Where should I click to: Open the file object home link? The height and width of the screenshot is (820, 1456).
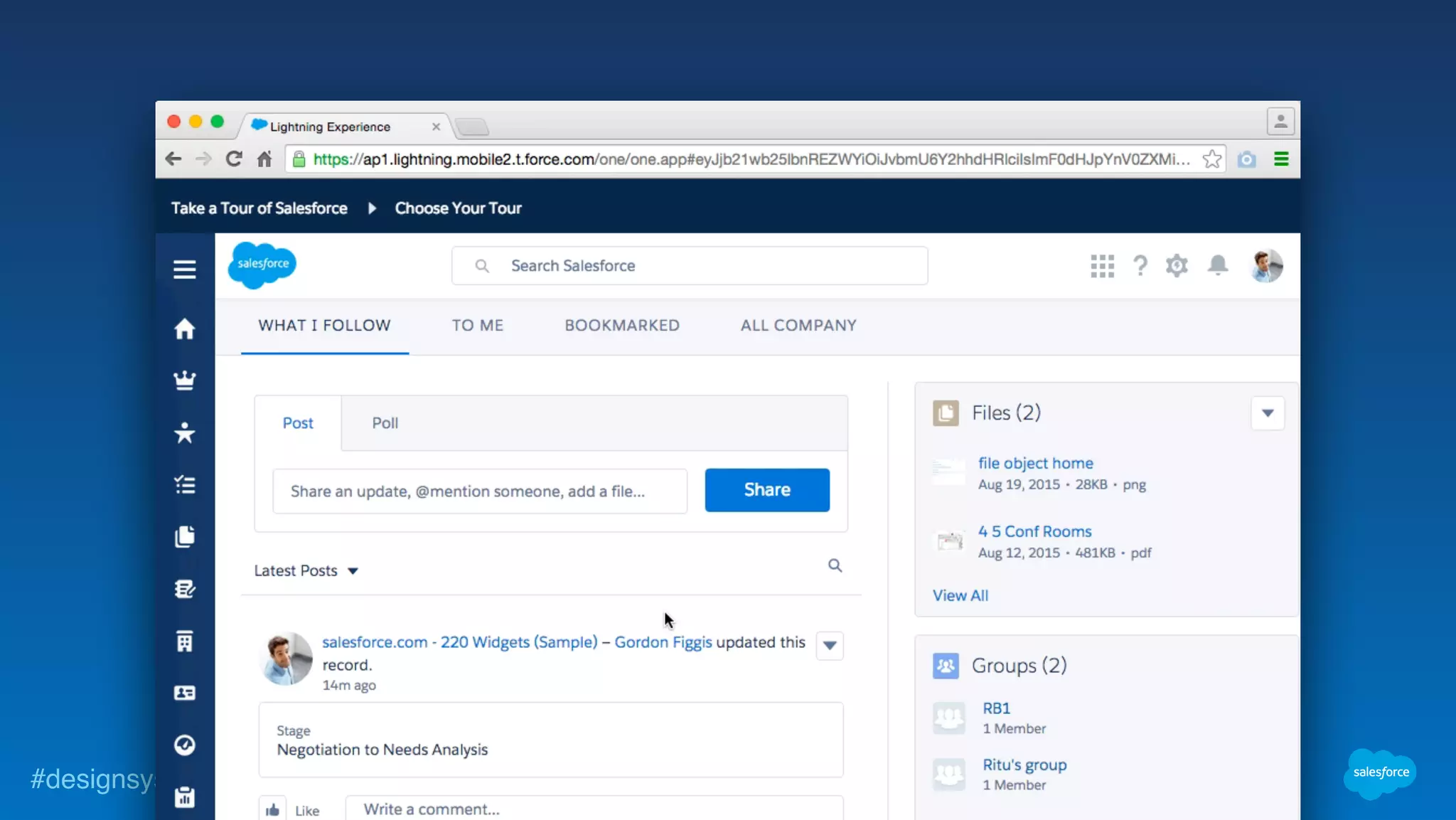pyautogui.click(x=1035, y=463)
